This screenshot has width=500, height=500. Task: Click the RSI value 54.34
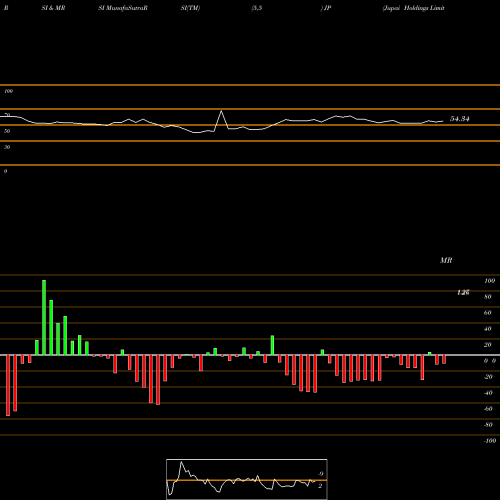(x=460, y=119)
